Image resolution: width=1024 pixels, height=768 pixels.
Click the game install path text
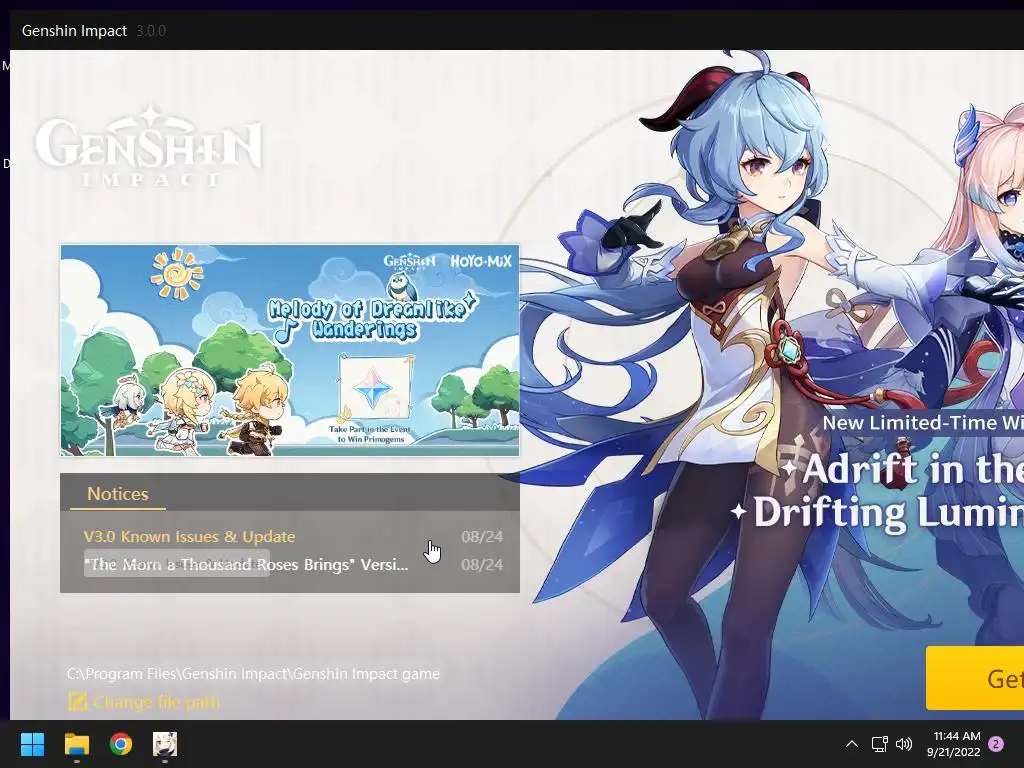point(253,674)
